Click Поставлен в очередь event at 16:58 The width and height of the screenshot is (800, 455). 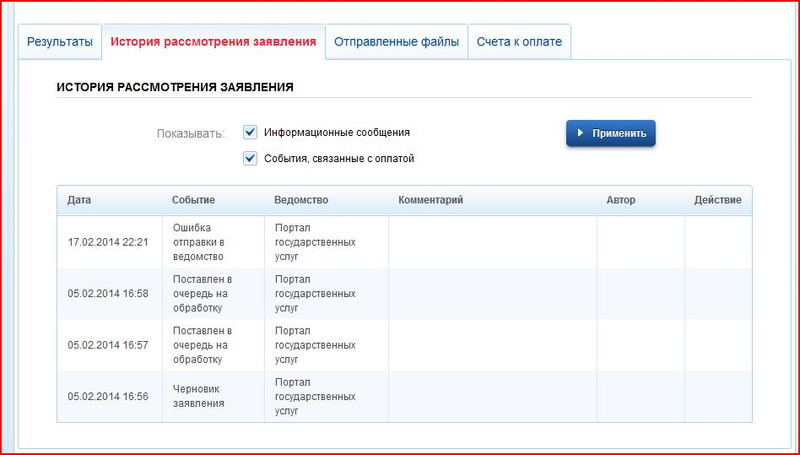click(203, 294)
